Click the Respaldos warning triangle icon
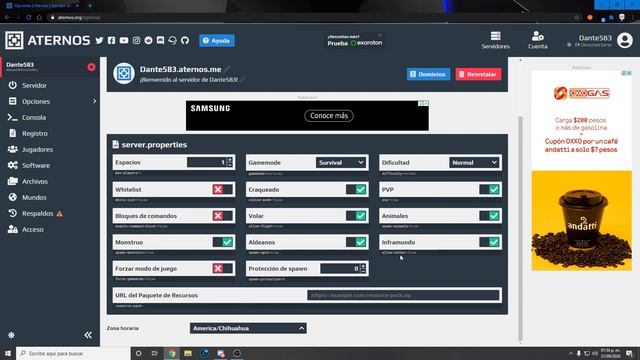Image resolution: width=640 pixels, height=360 pixels. (x=60, y=213)
